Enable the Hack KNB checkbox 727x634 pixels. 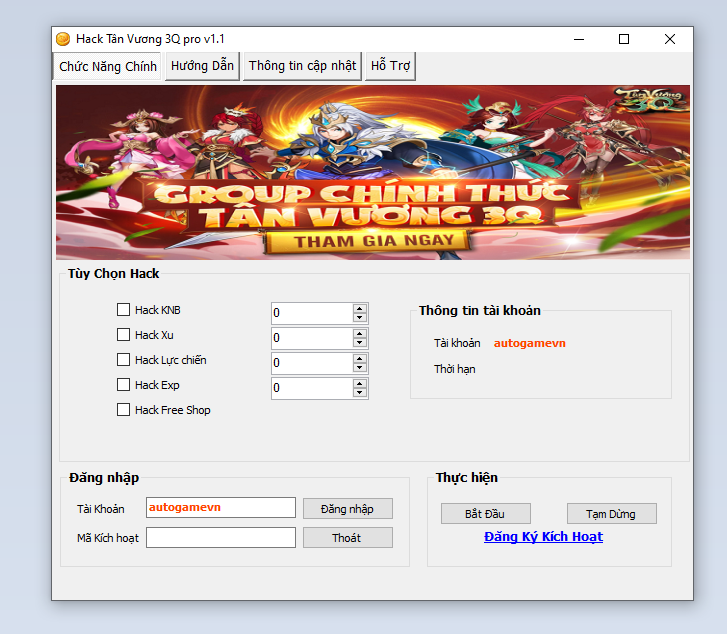(124, 310)
